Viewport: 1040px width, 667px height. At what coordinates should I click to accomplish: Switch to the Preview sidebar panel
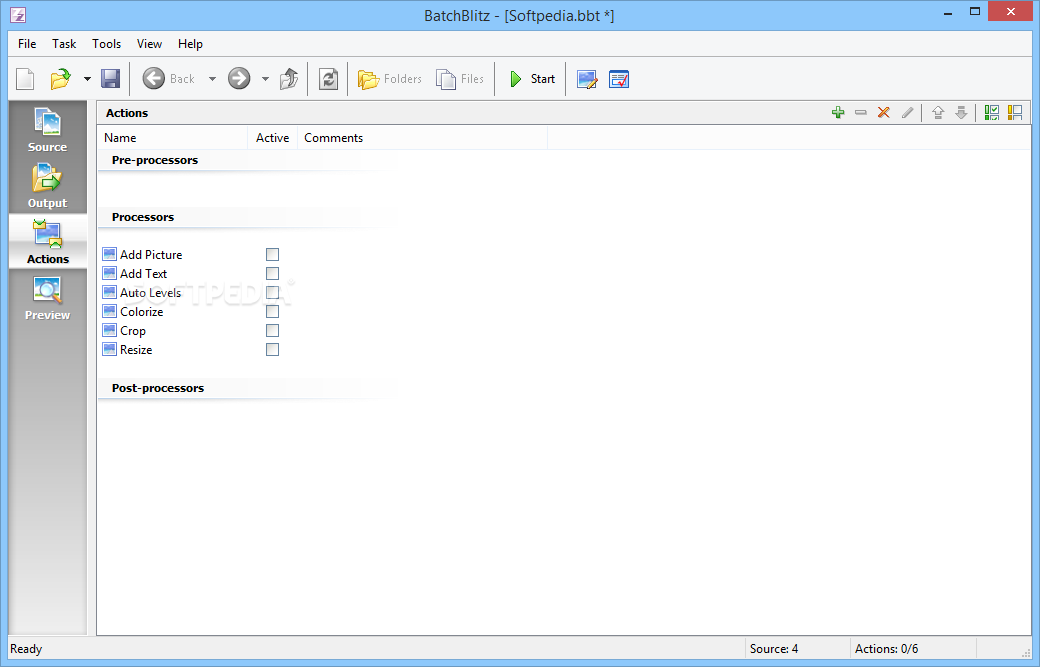click(x=48, y=298)
